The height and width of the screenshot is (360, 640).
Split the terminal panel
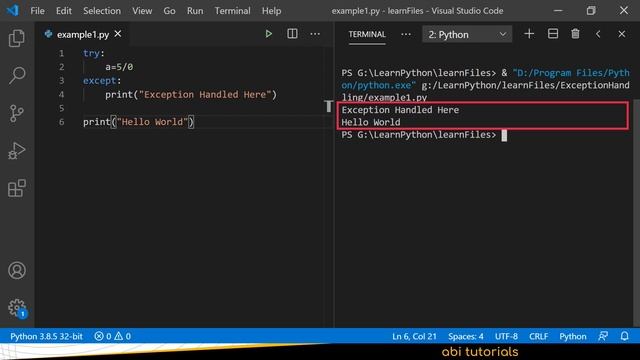coord(553,34)
